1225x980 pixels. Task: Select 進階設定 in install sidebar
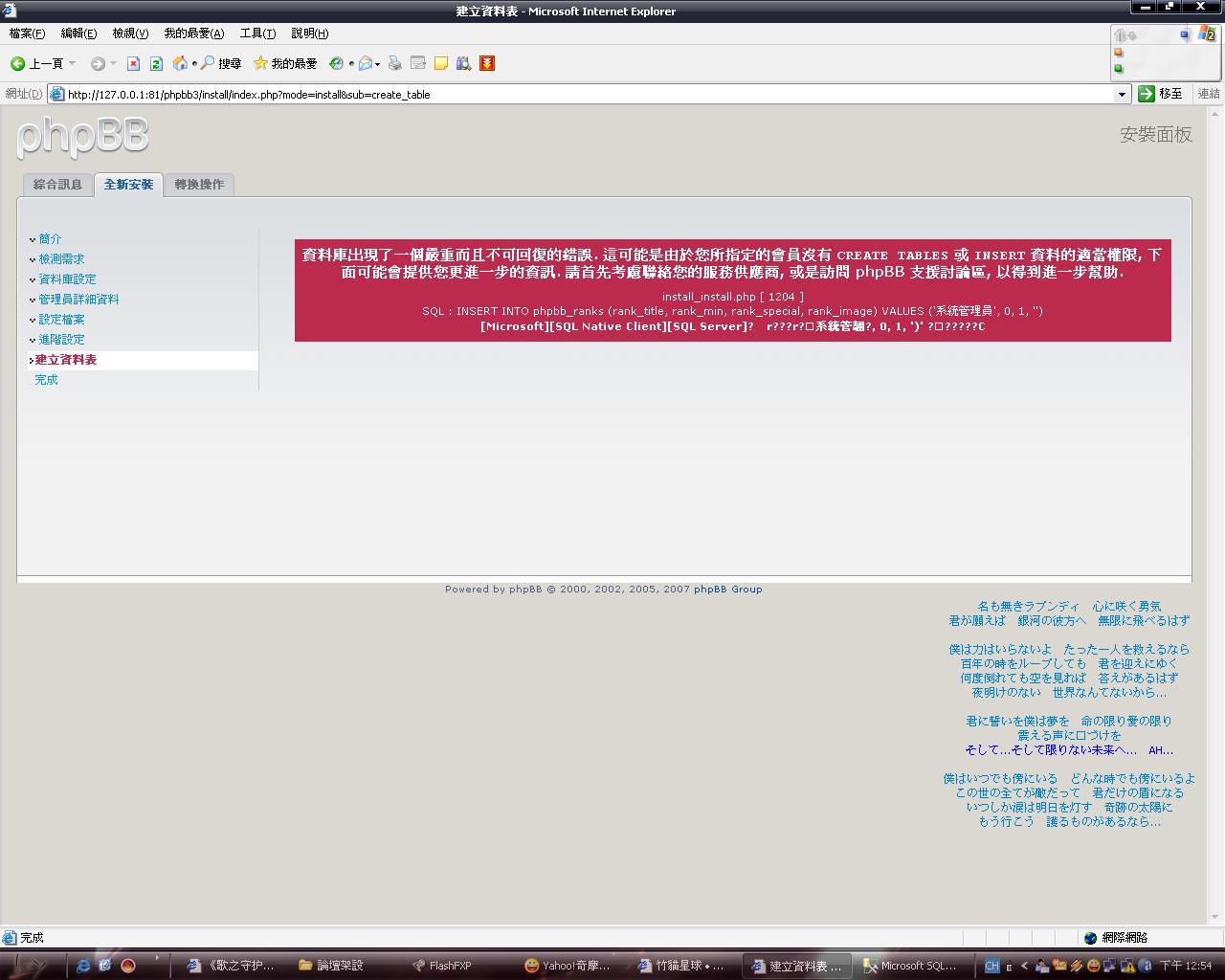point(61,340)
